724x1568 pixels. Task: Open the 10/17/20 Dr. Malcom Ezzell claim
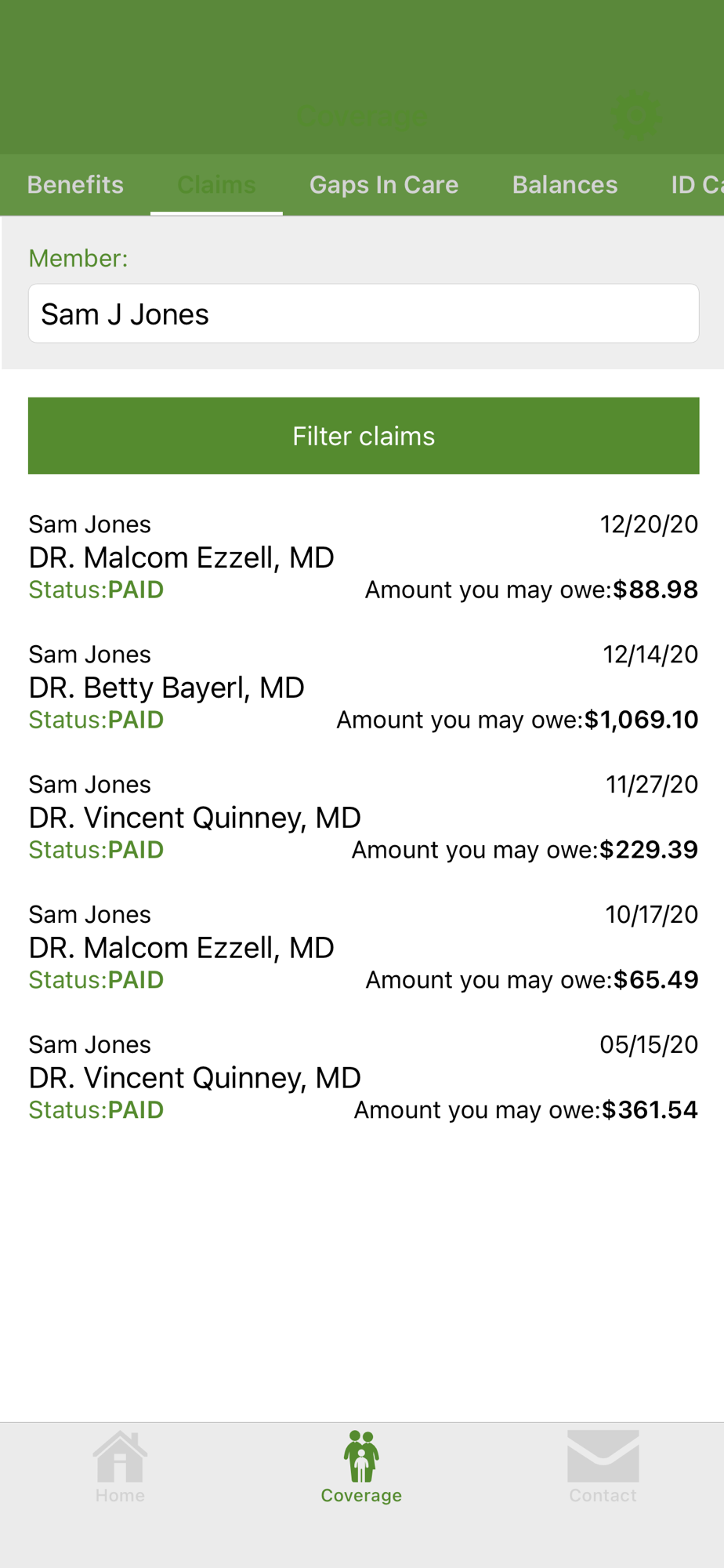pos(364,948)
